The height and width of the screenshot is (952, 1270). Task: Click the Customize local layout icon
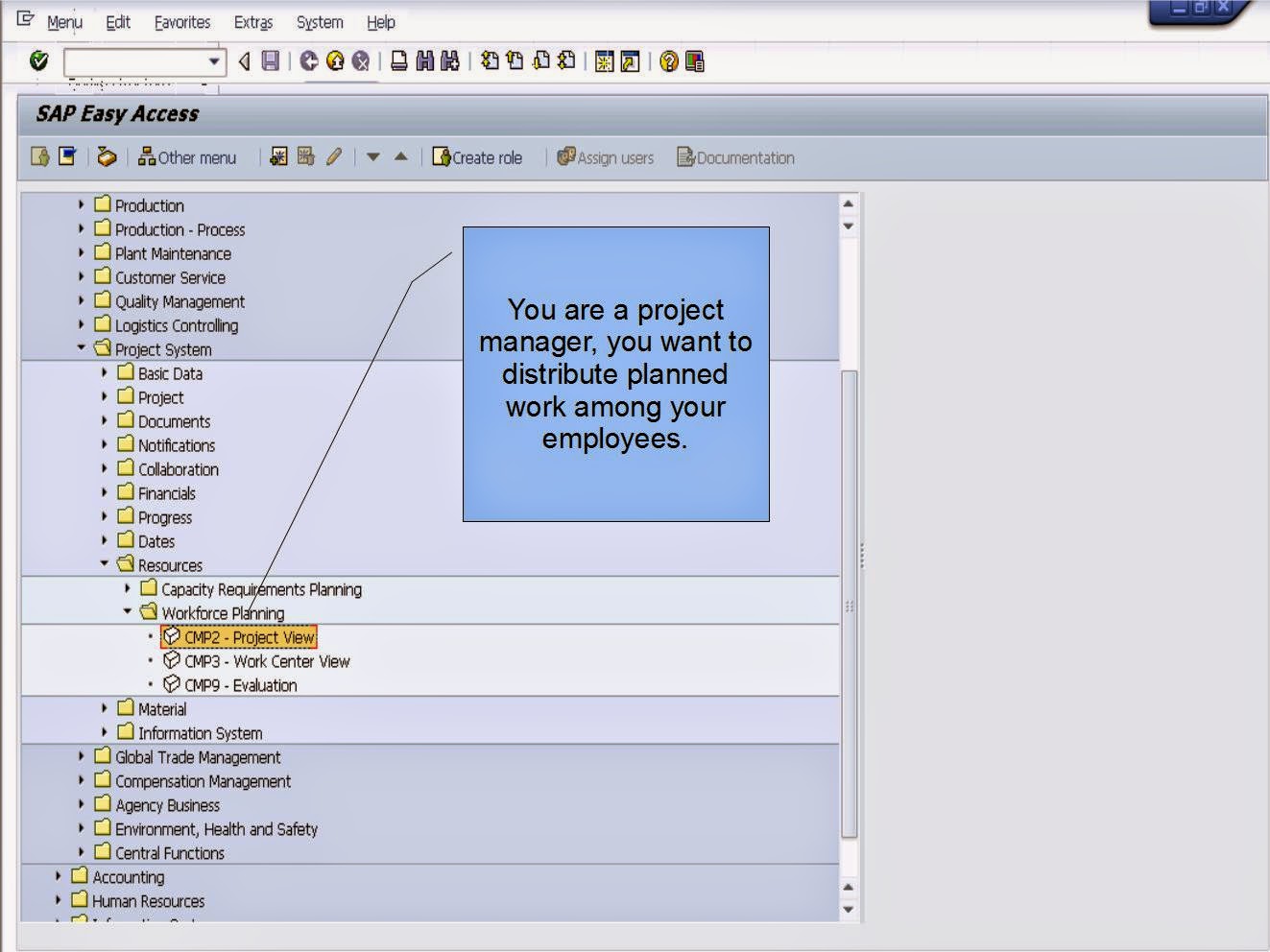(x=694, y=61)
